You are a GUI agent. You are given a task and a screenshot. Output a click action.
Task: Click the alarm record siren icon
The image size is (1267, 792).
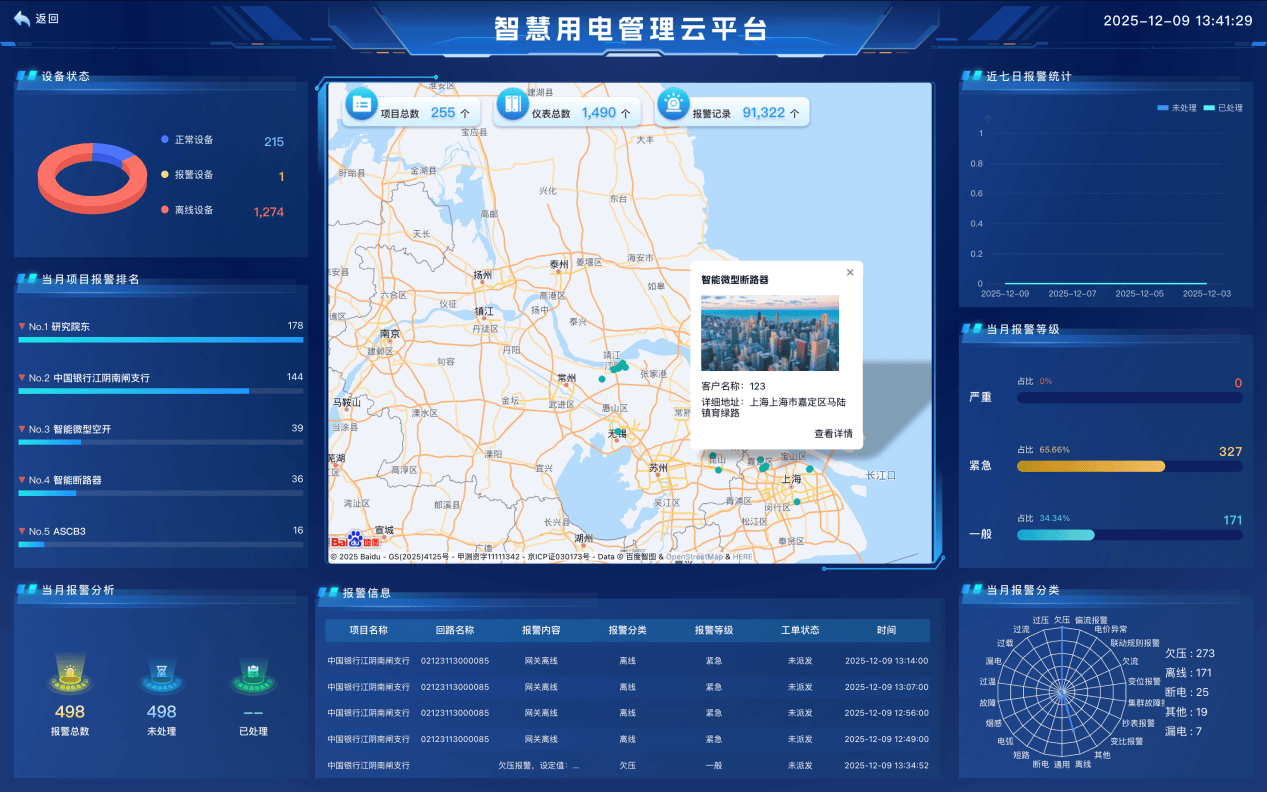673,104
